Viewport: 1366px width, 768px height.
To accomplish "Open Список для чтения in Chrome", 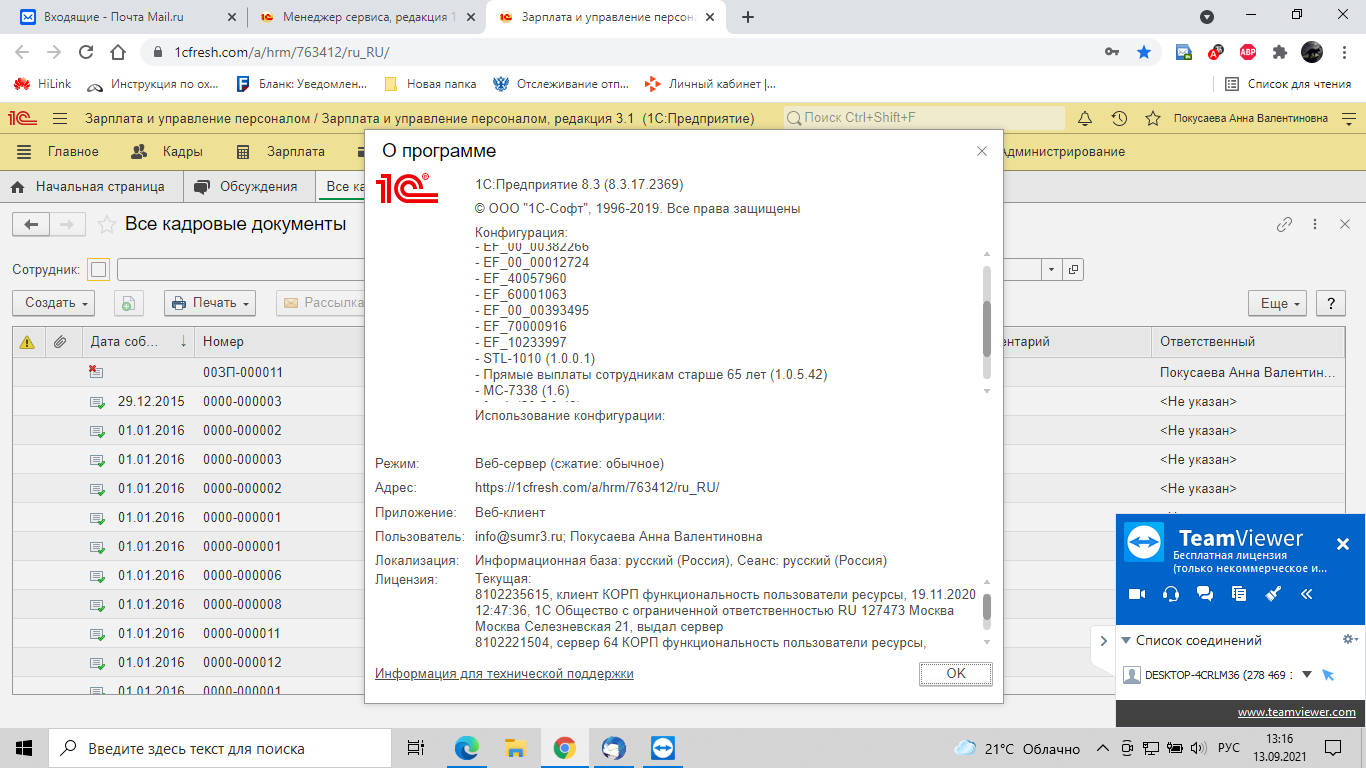I will point(1288,84).
